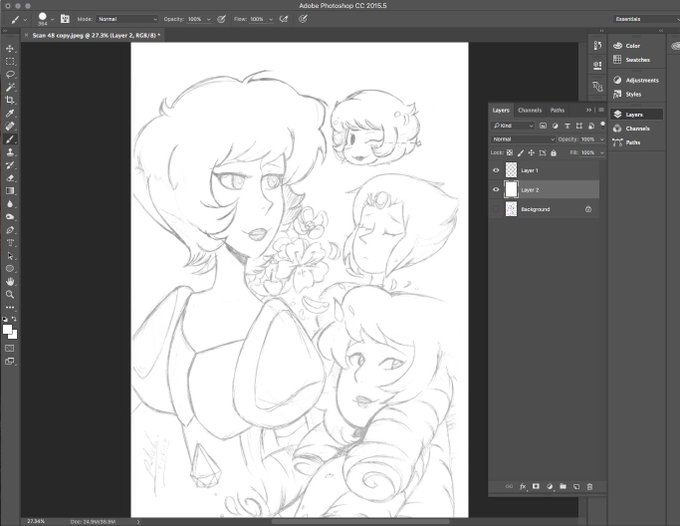The width and height of the screenshot is (680, 526).
Task: Toggle pressure for size
Action: (303, 19)
